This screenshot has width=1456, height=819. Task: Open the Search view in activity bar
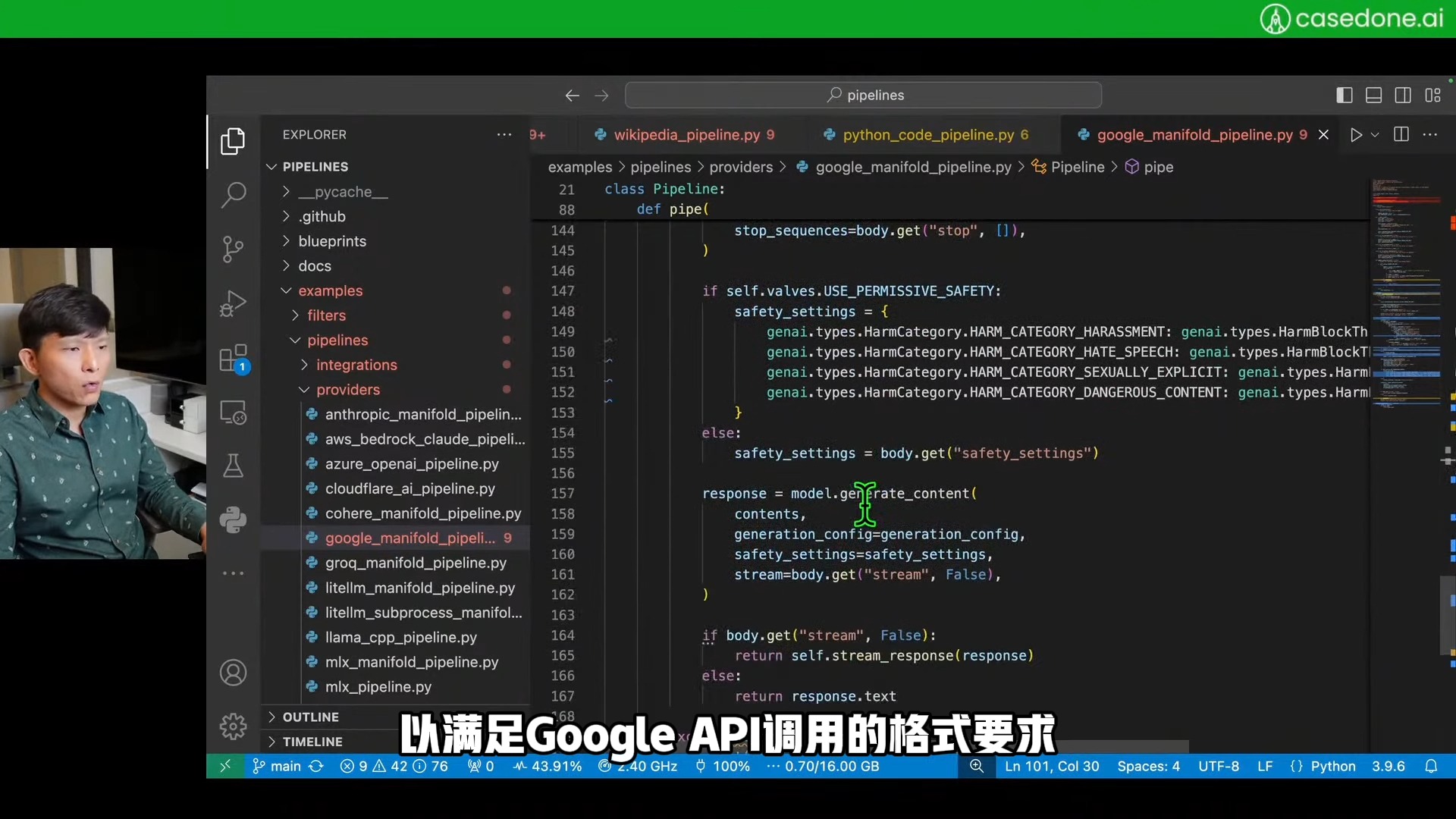(233, 195)
